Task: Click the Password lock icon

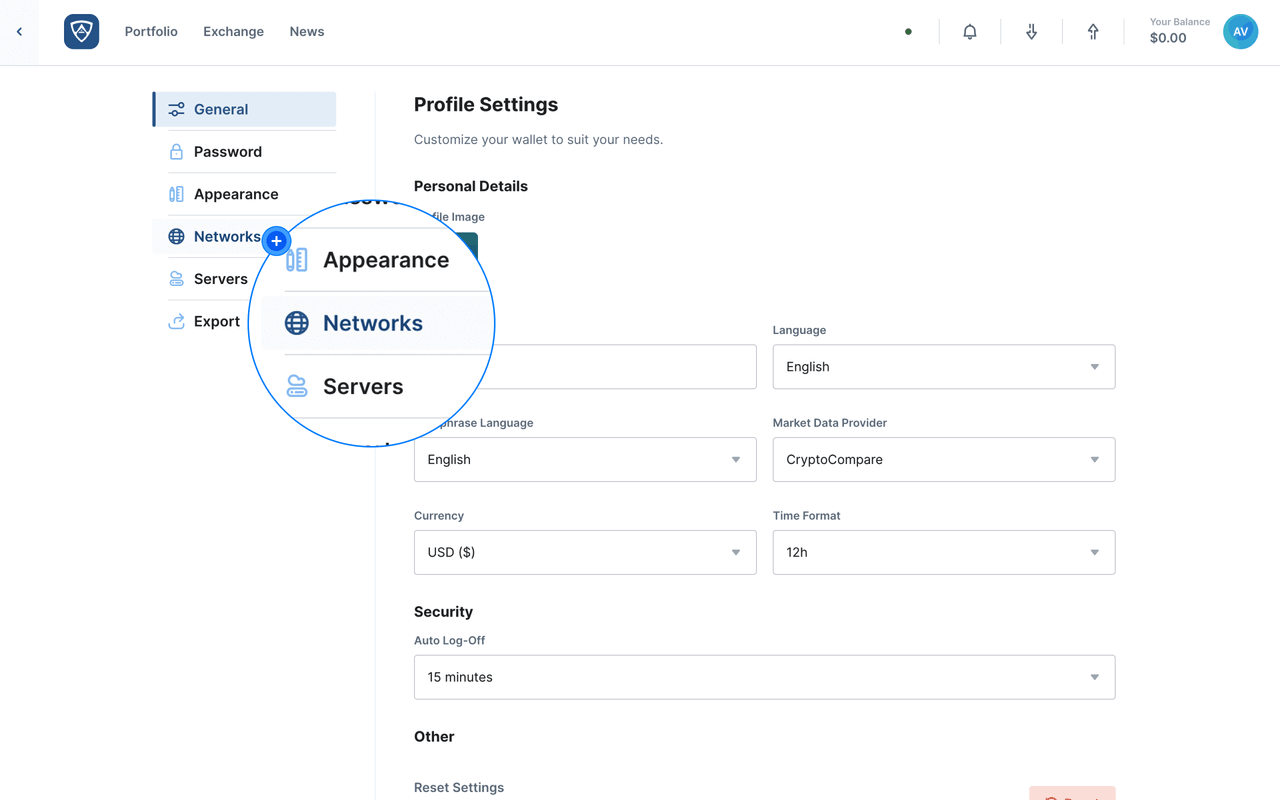Action: tap(176, 152)
